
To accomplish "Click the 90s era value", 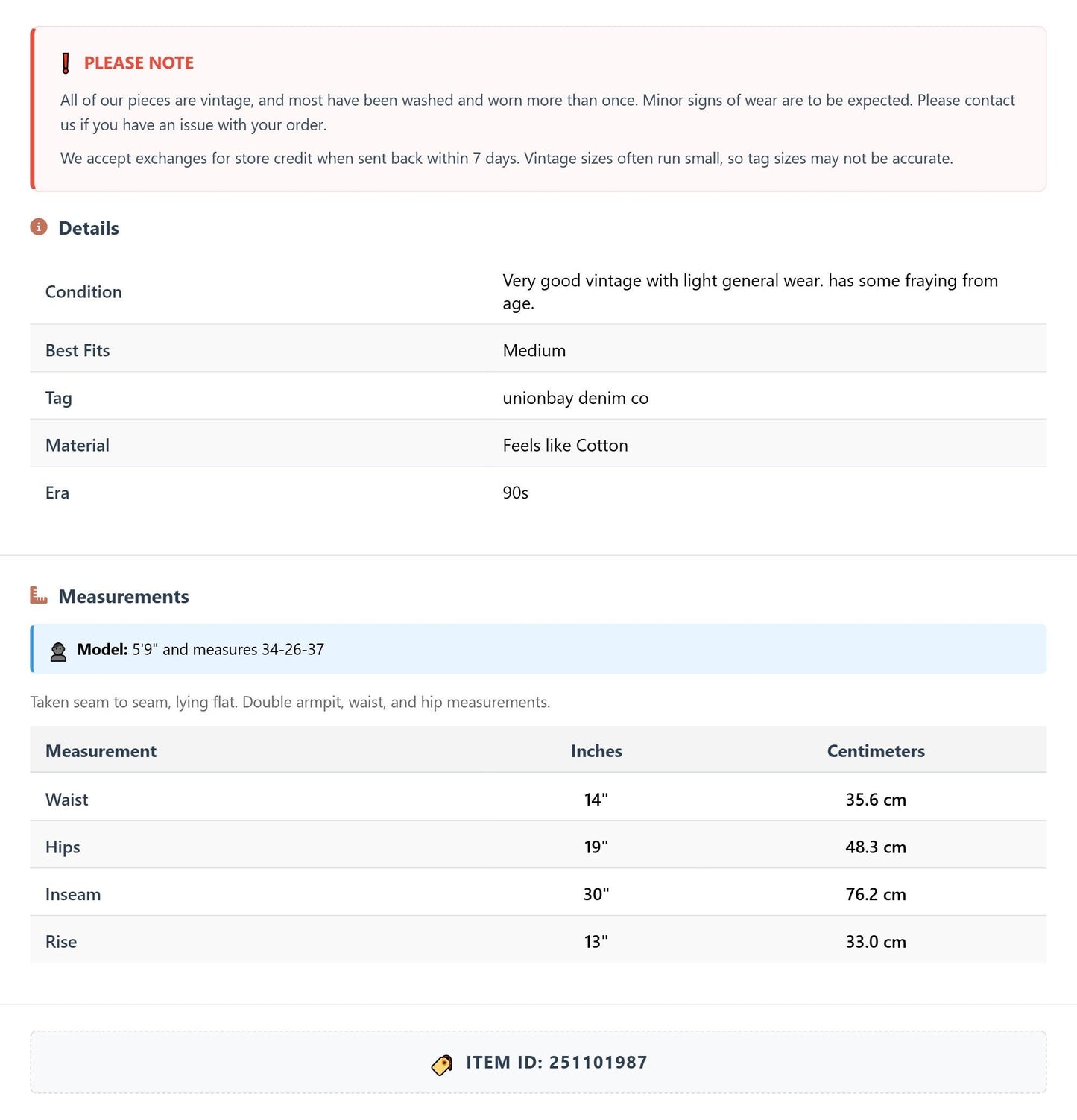I will [x=515, y=493].
